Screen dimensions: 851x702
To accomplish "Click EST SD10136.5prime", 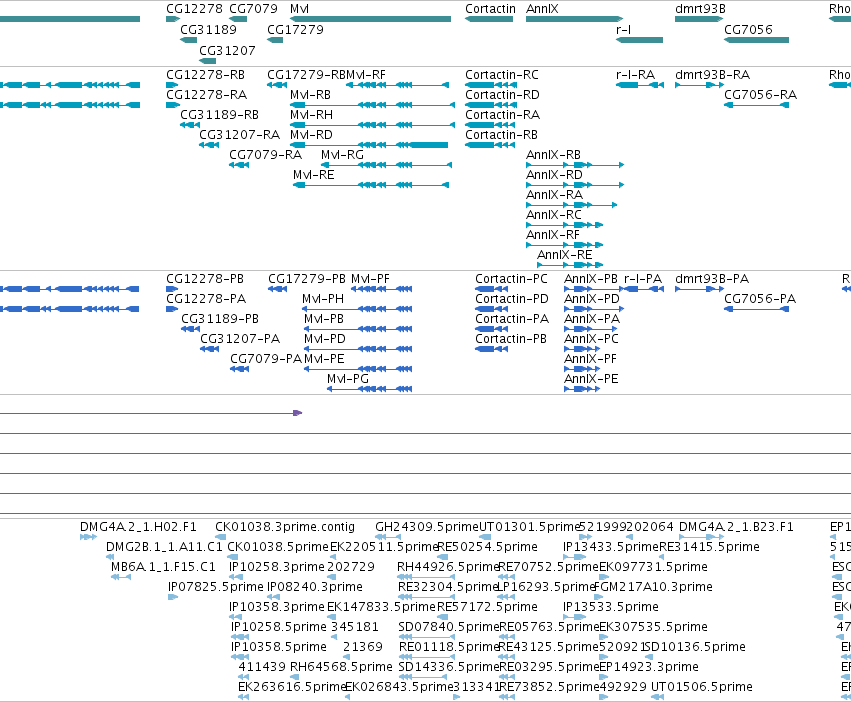I will (x=648, y=657).
